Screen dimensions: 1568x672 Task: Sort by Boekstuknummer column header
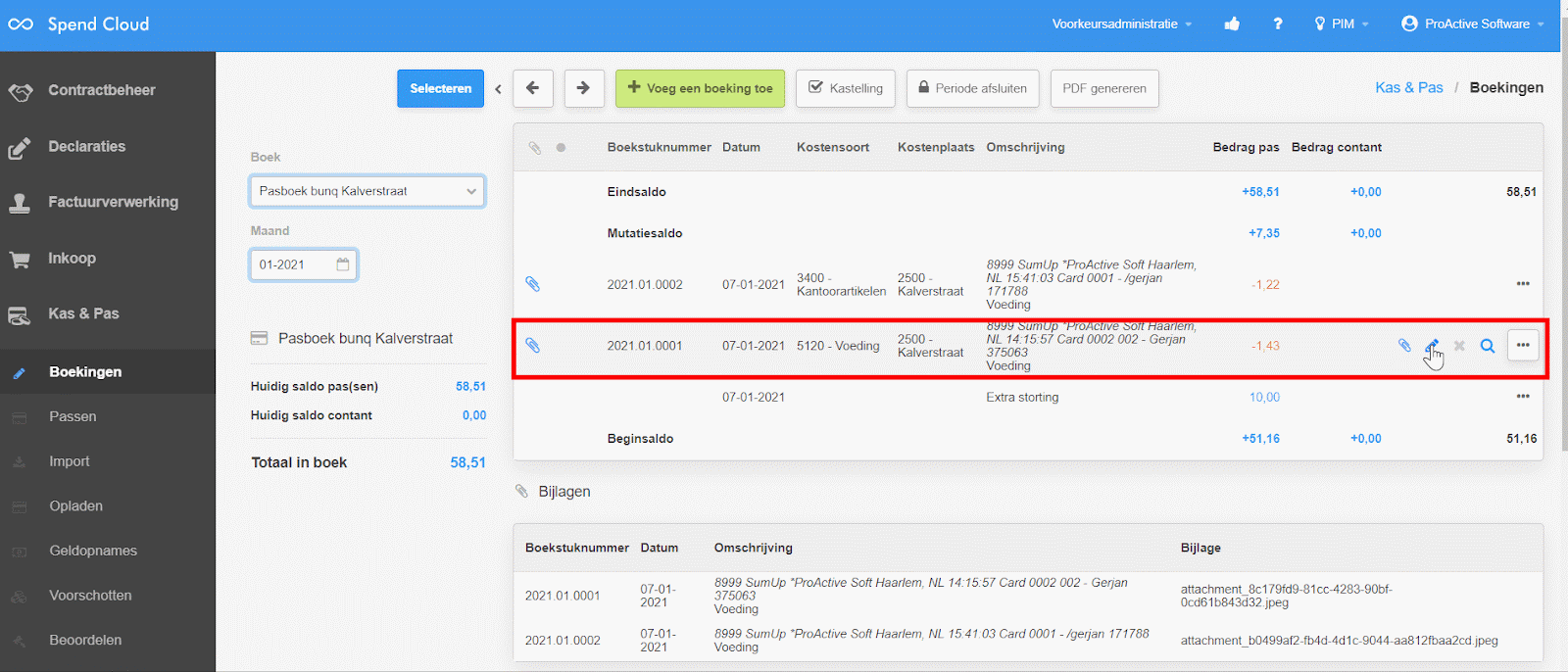click(659, 147)
